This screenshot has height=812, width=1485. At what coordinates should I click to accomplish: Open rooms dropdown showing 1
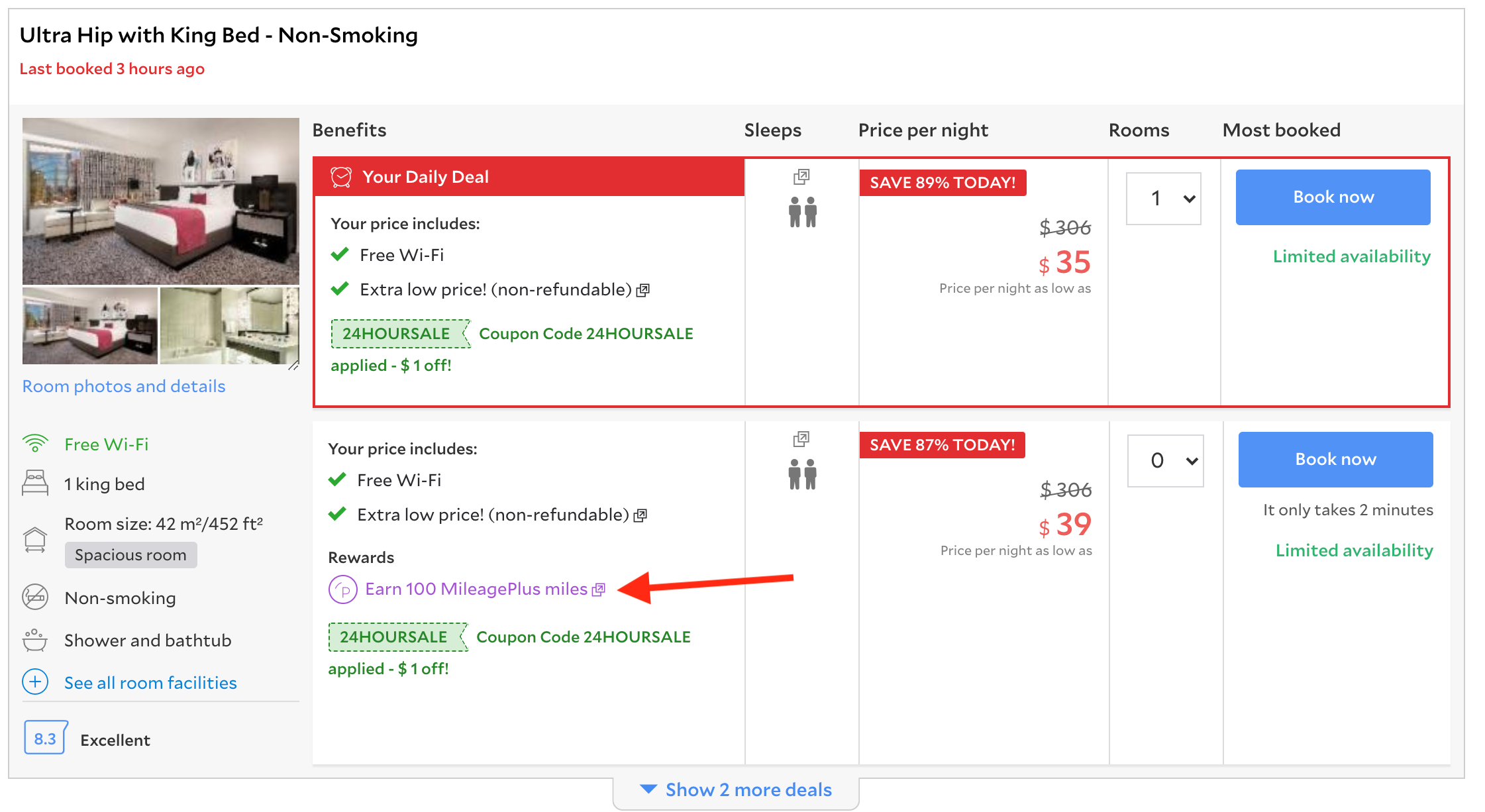point(1164,198)
